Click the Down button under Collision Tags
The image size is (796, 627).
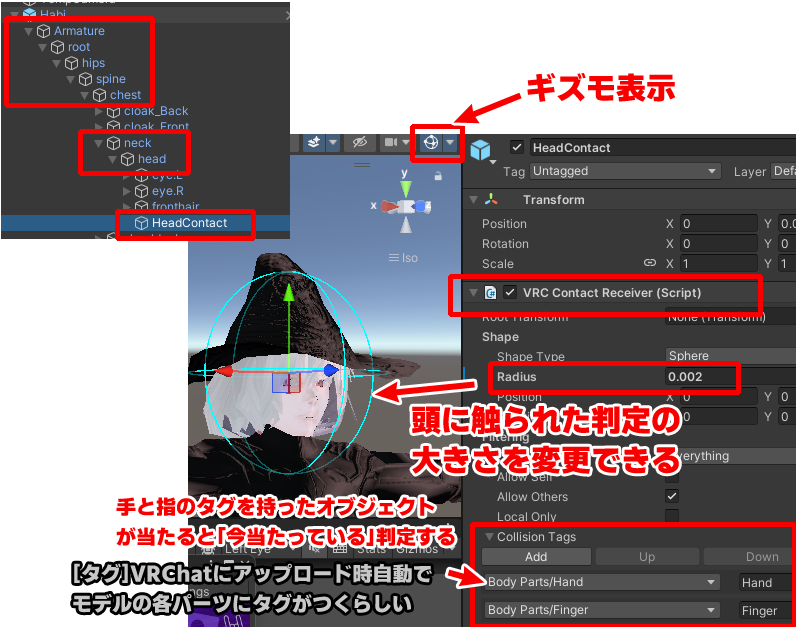(750, 557)
